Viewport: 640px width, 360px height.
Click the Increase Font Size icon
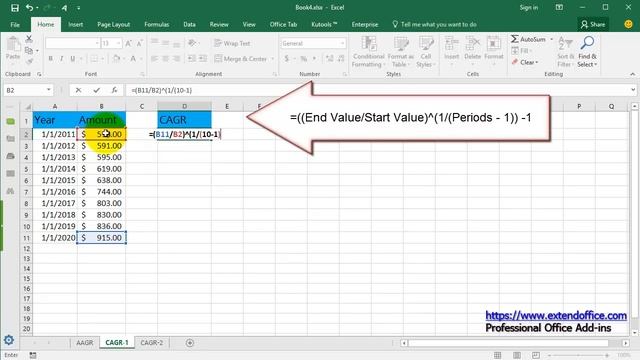click(x=129, y=43)
